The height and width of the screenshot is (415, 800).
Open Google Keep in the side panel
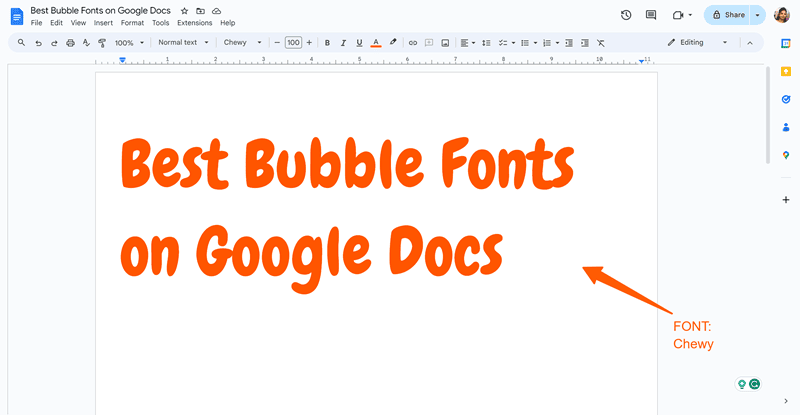click(x=786, y=71)
